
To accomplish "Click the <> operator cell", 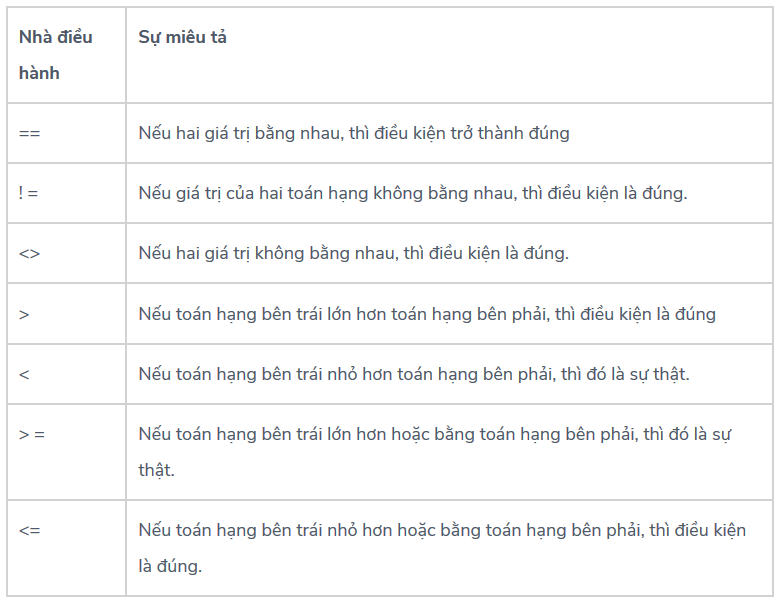I will 29,253.
